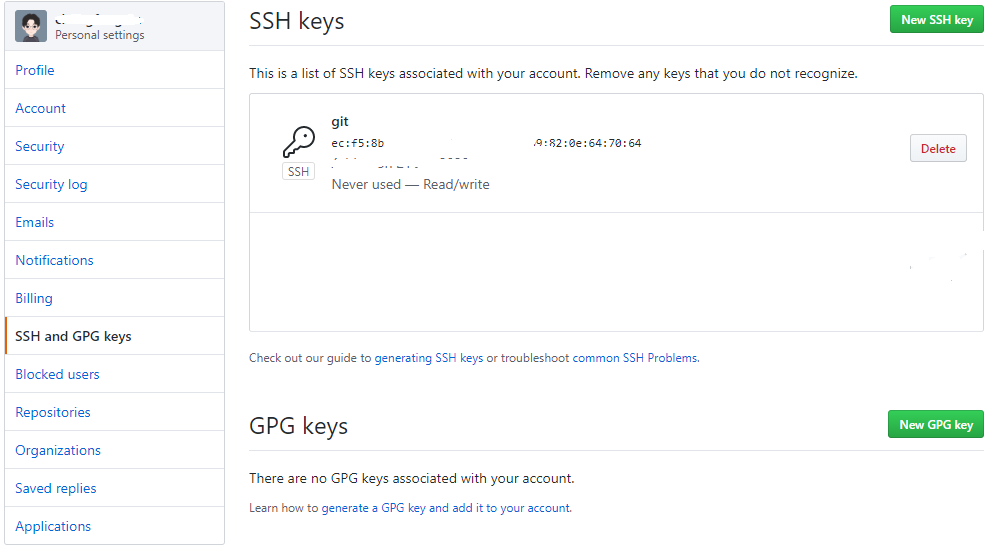Image resolution: width=1000 pixels, height=548 pixels.
Task: Open the generating SSH keys guide link
Action: 429,358
